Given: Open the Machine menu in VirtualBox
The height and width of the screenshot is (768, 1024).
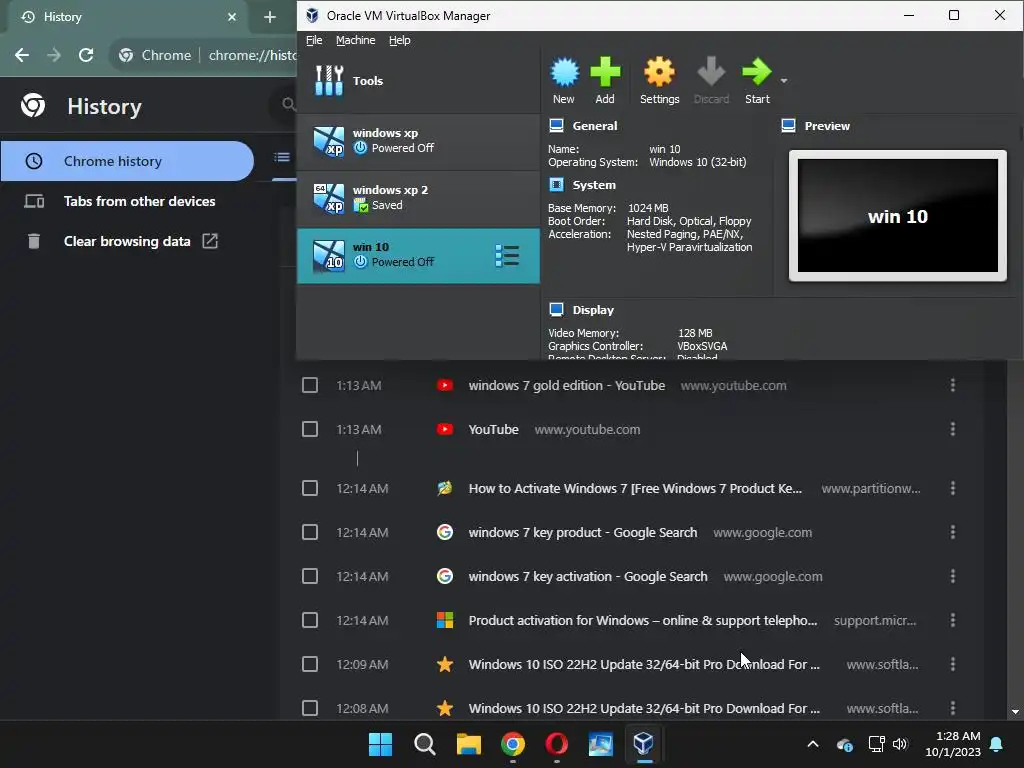Looking at the screenshot, I should (x=355, y=40).
